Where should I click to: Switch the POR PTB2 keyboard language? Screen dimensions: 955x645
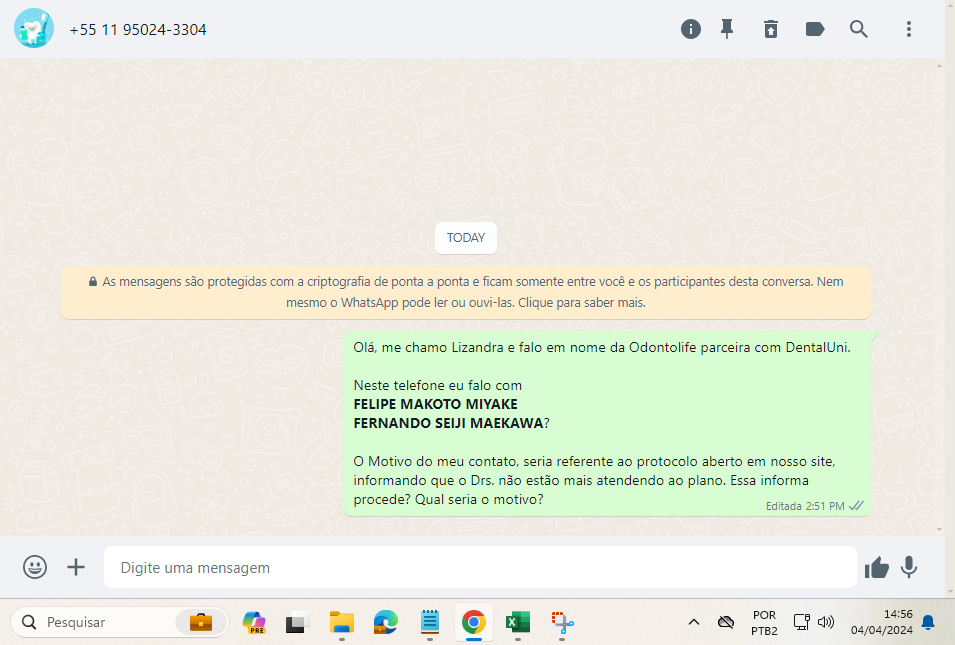coord(764,622)
